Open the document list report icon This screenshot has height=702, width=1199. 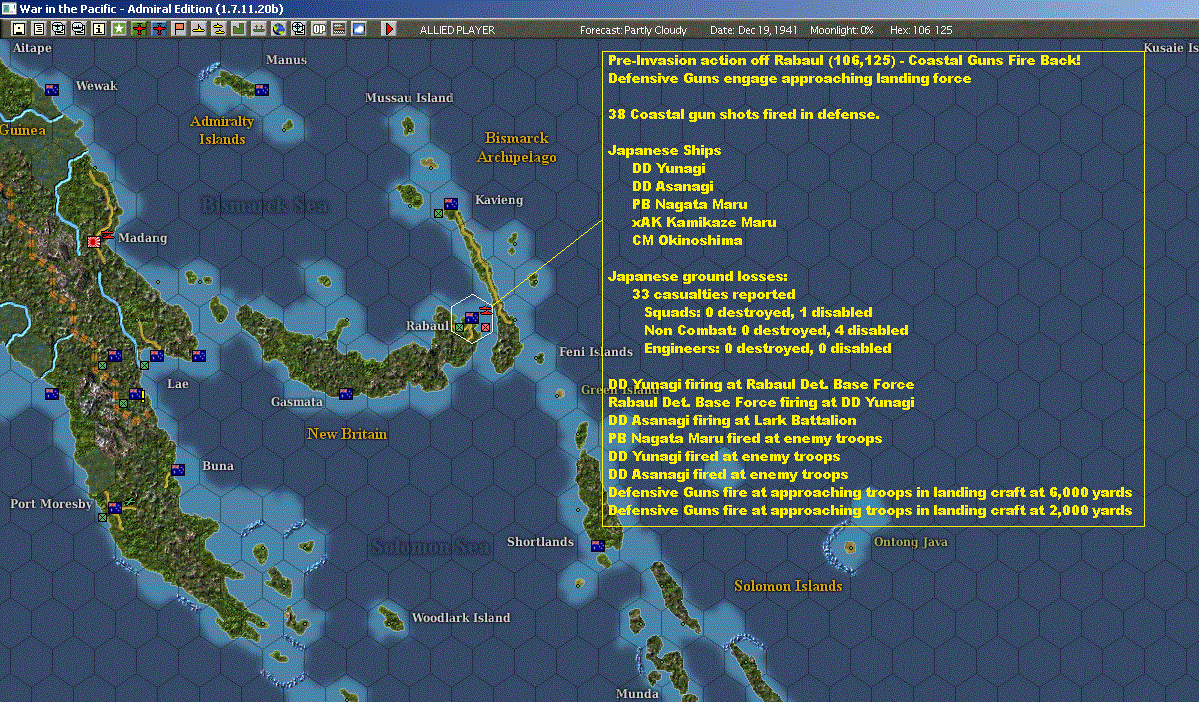click(39, 29)
